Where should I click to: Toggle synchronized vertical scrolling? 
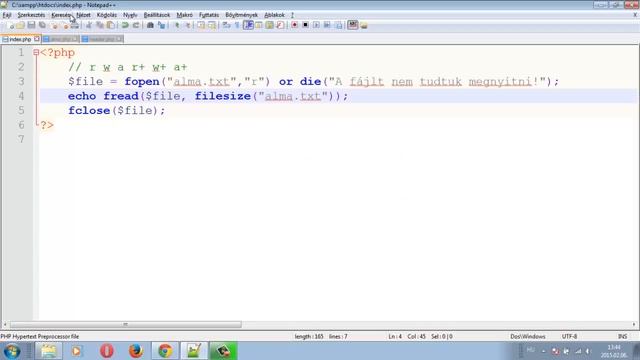201,25
